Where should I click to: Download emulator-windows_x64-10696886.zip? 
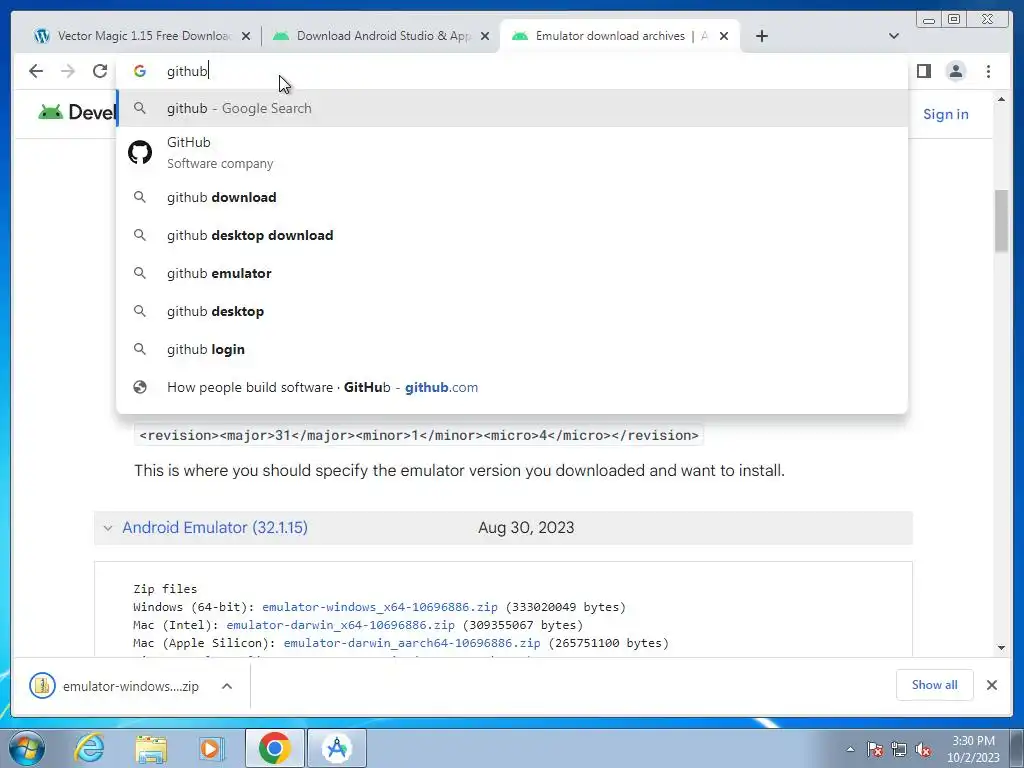coord(379,607)
